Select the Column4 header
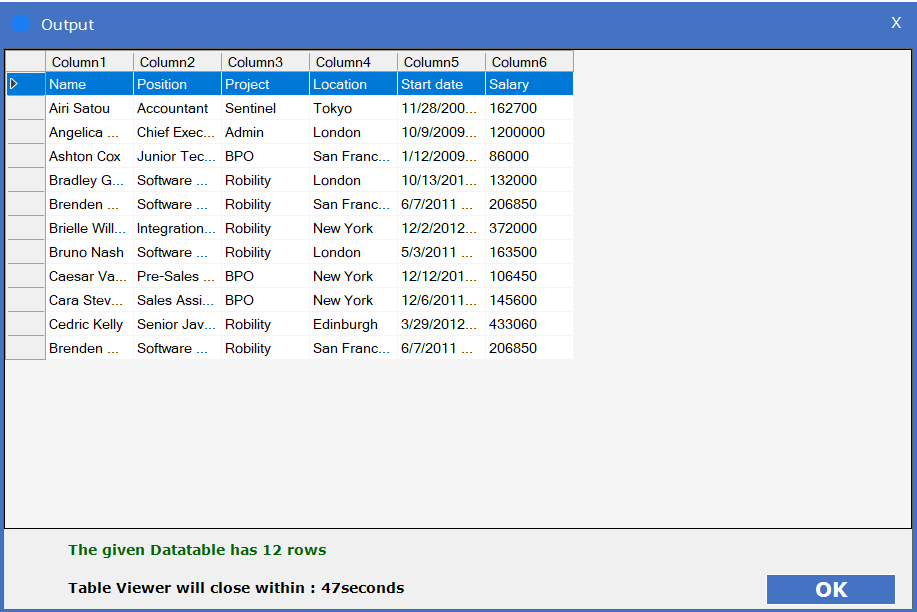Viewport: 917px width, 612px height. (x=353, y=62)
